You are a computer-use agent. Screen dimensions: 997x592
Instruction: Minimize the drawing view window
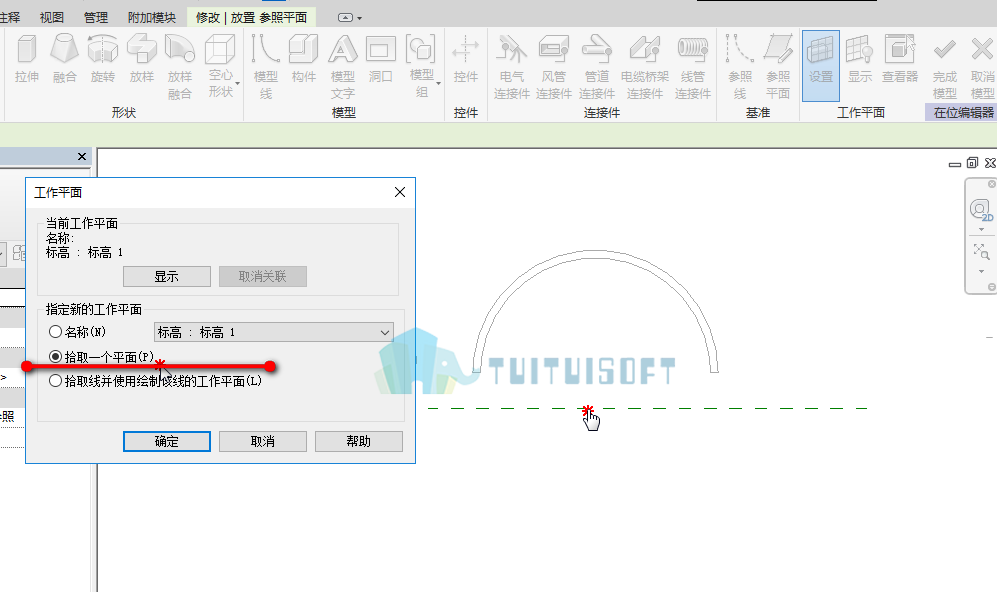pos(954,164)
